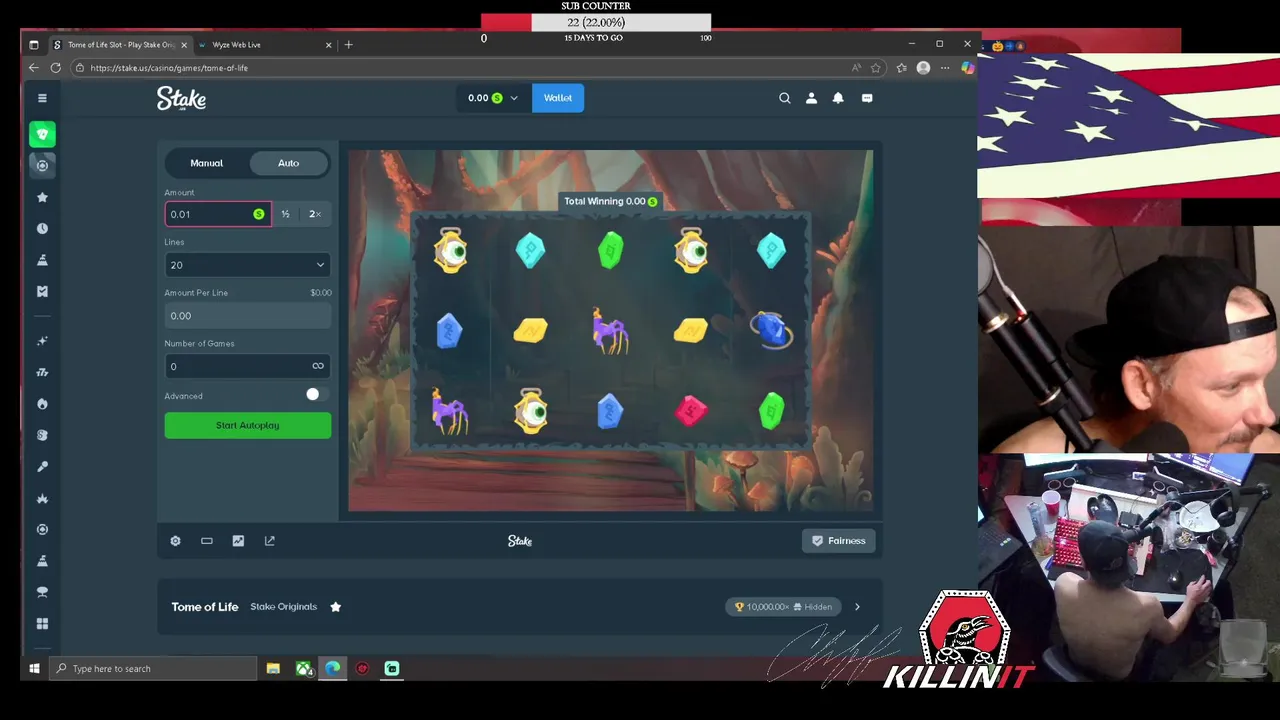
Task: Open Xbox app from taskbar
Action: (x=304, y=668)
